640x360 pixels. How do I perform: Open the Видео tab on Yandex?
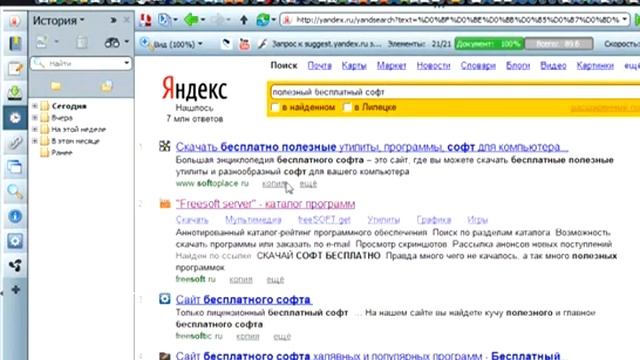pos(553,66)
